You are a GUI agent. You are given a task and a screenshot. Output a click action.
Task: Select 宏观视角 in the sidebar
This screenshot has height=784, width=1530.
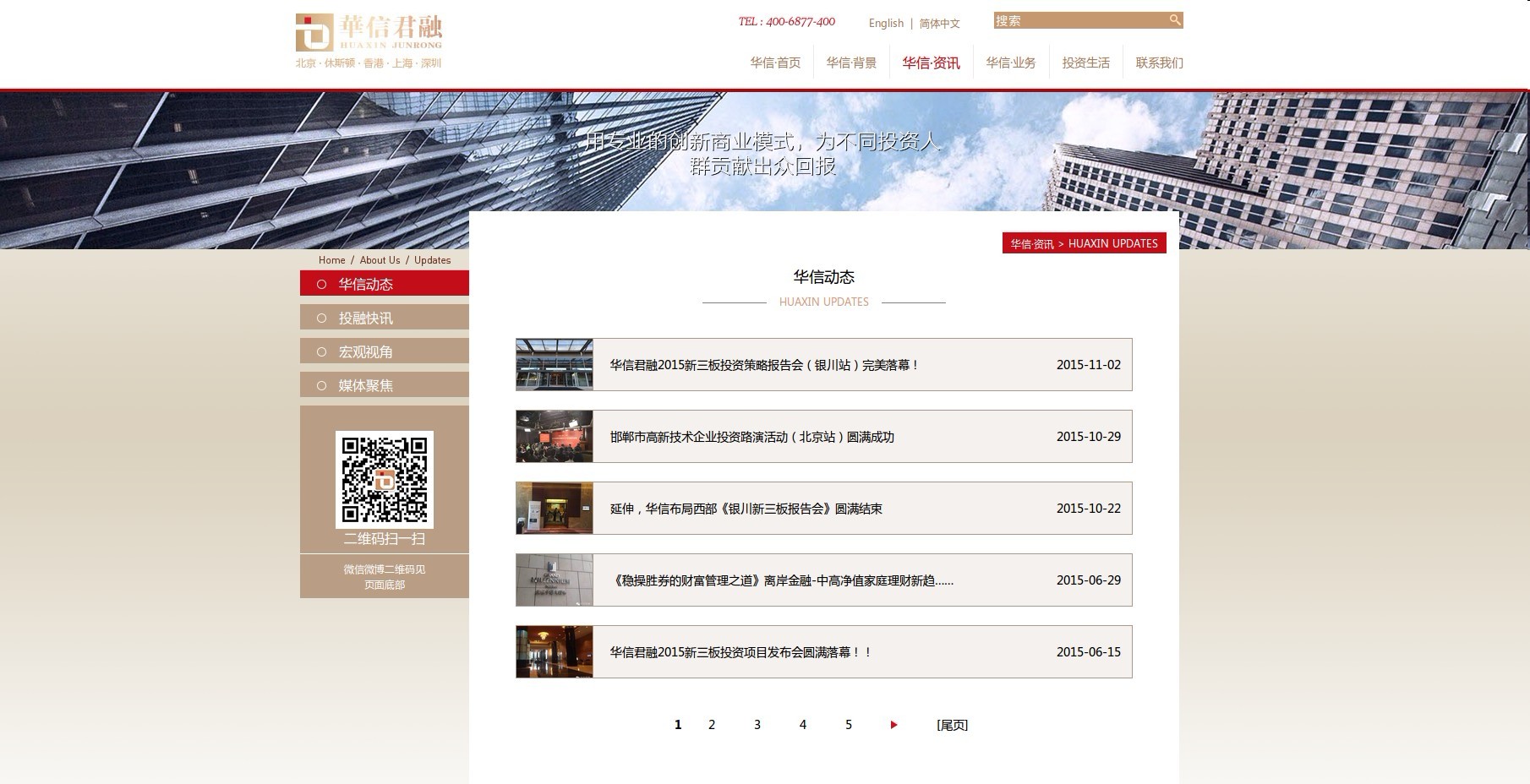385,351
